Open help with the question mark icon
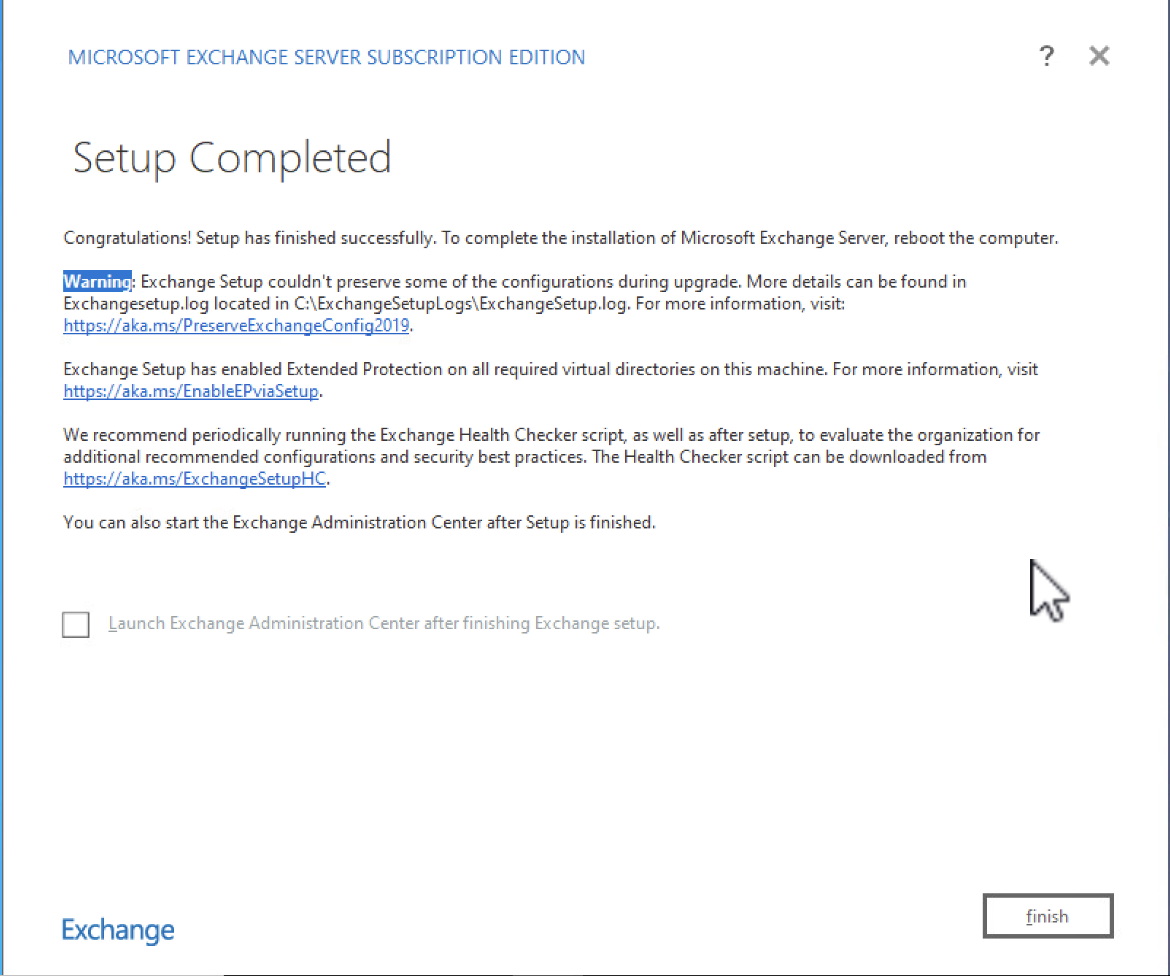Screen dimensions: 1170x976 [x=1047, y=56]
